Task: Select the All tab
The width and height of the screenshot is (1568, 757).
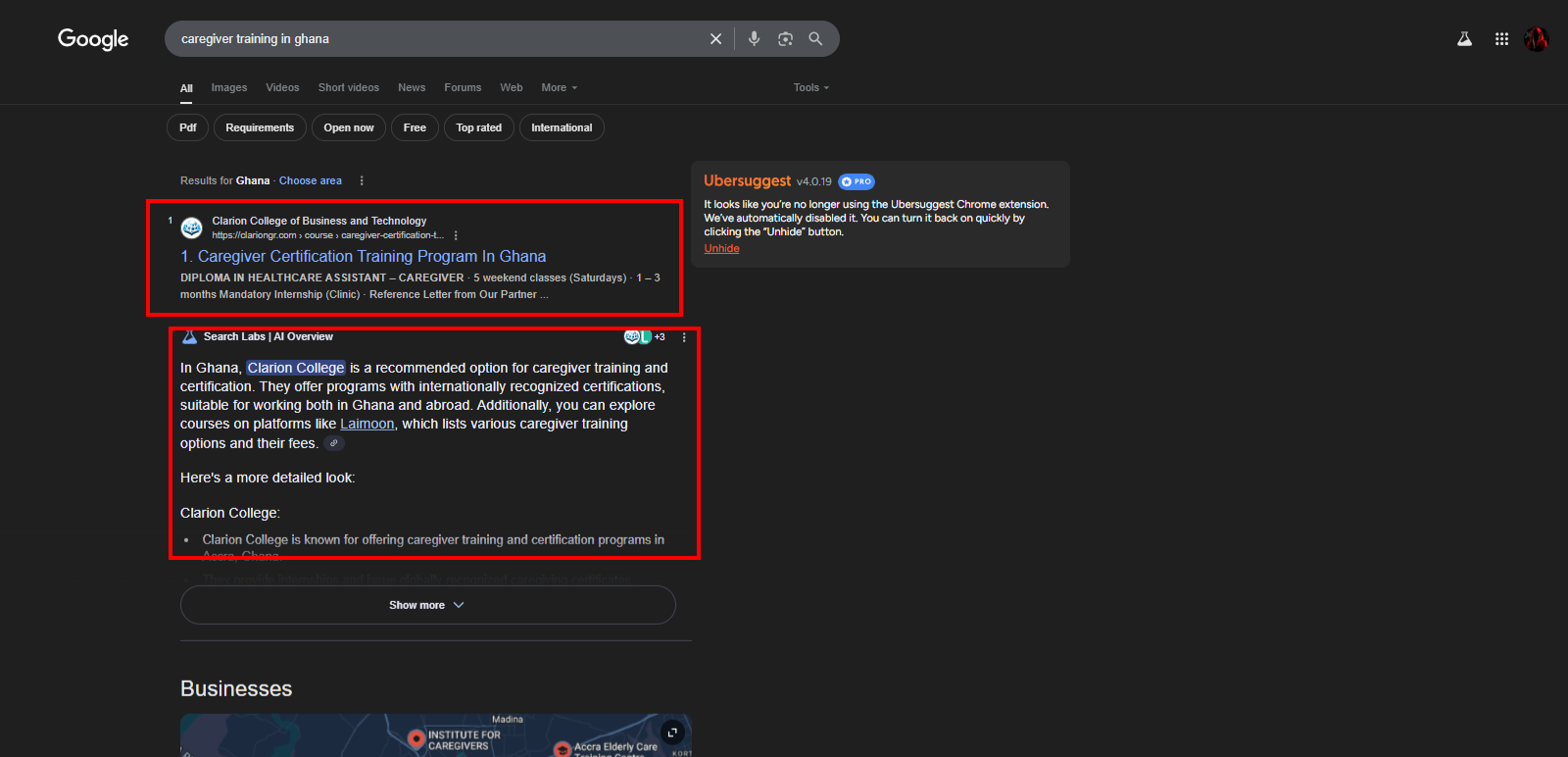Action: pyautogui.click(x=186, y=88)
